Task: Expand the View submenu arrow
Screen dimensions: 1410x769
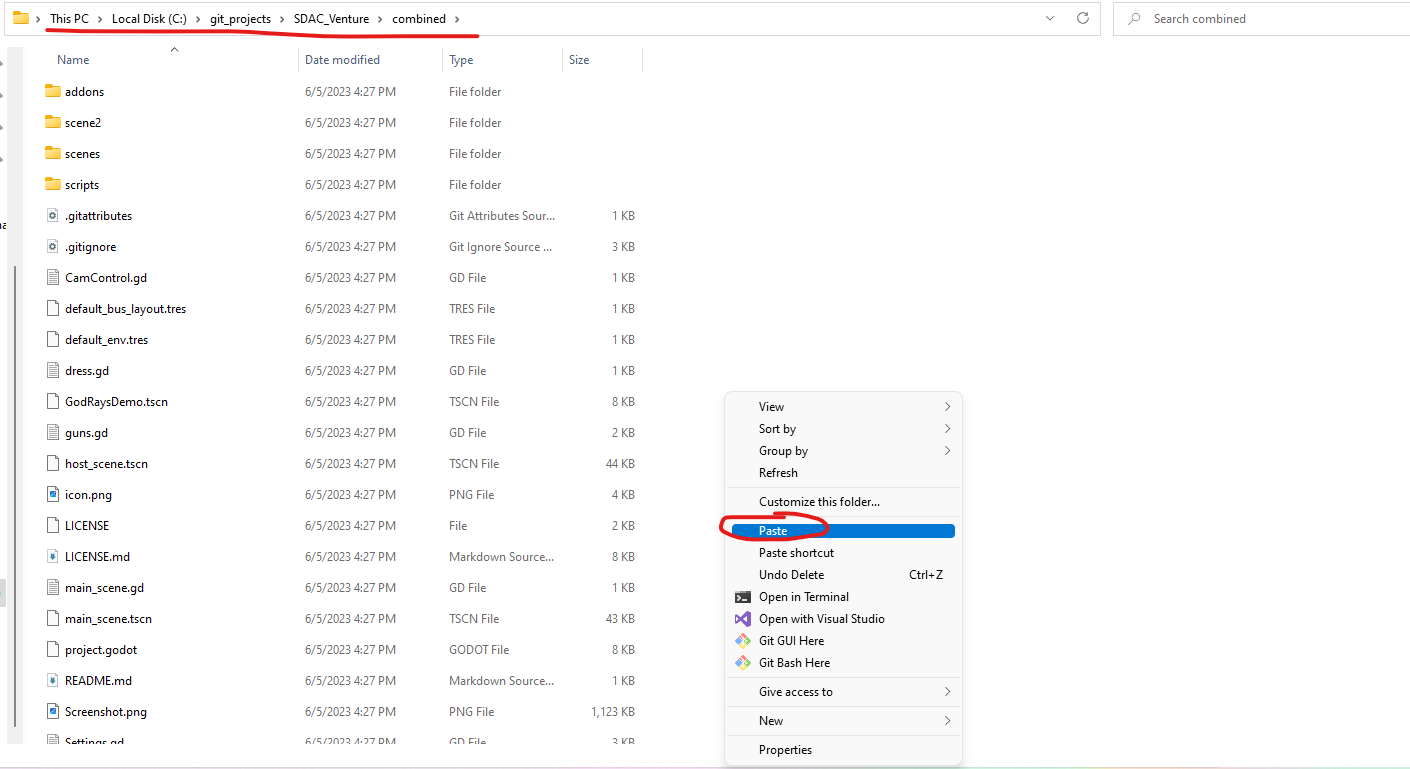Action: point(947,407)
